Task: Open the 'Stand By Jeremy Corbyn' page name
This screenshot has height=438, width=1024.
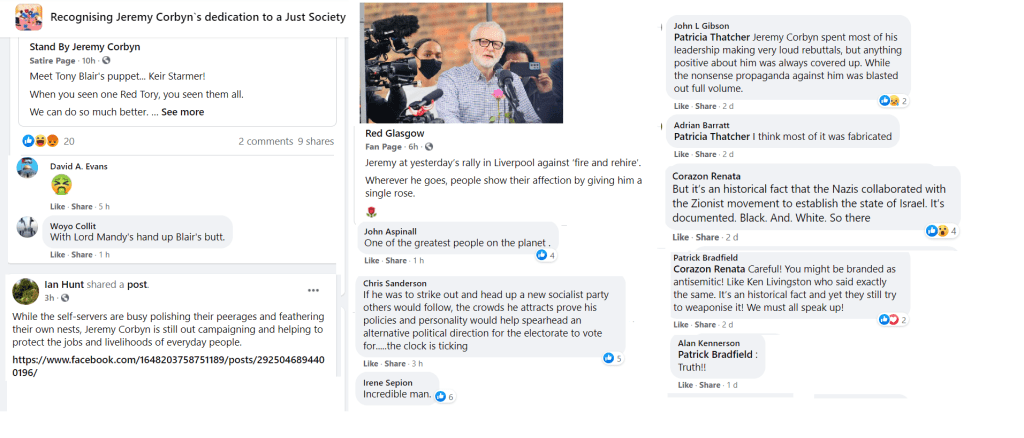Action: pyautogui.click(x=85, y=46)
